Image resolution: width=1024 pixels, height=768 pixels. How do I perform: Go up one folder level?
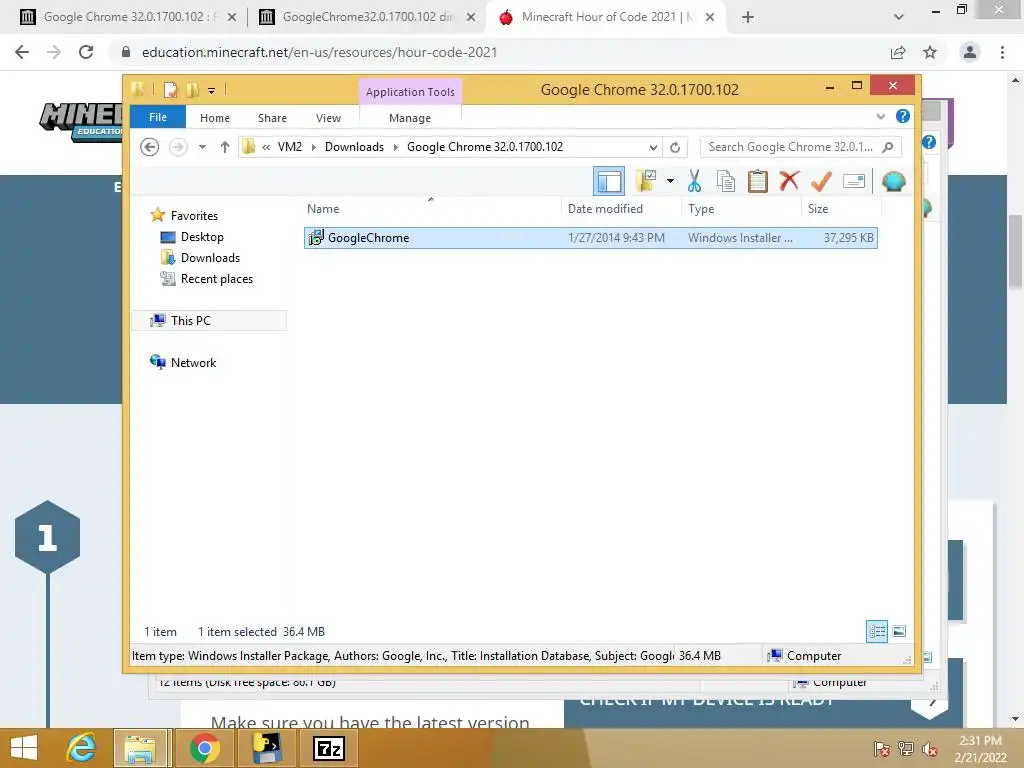[225, 147]
